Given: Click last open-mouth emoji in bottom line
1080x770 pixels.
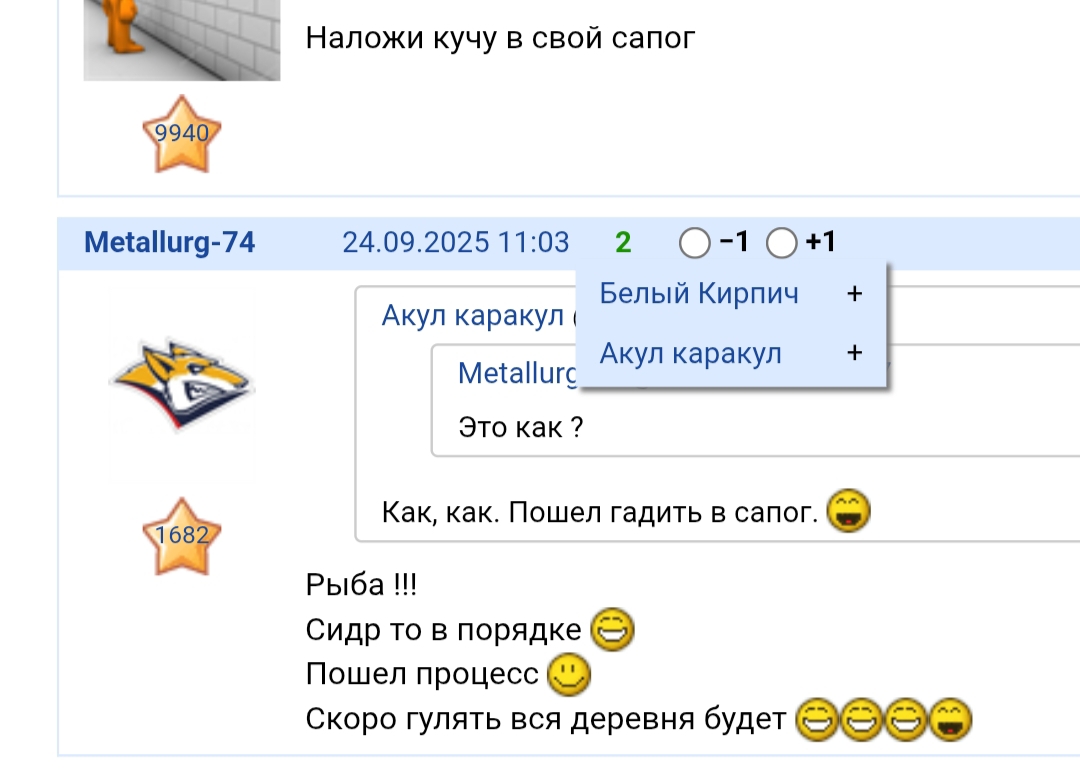Looking at the screenshot, I should (951, 720).
